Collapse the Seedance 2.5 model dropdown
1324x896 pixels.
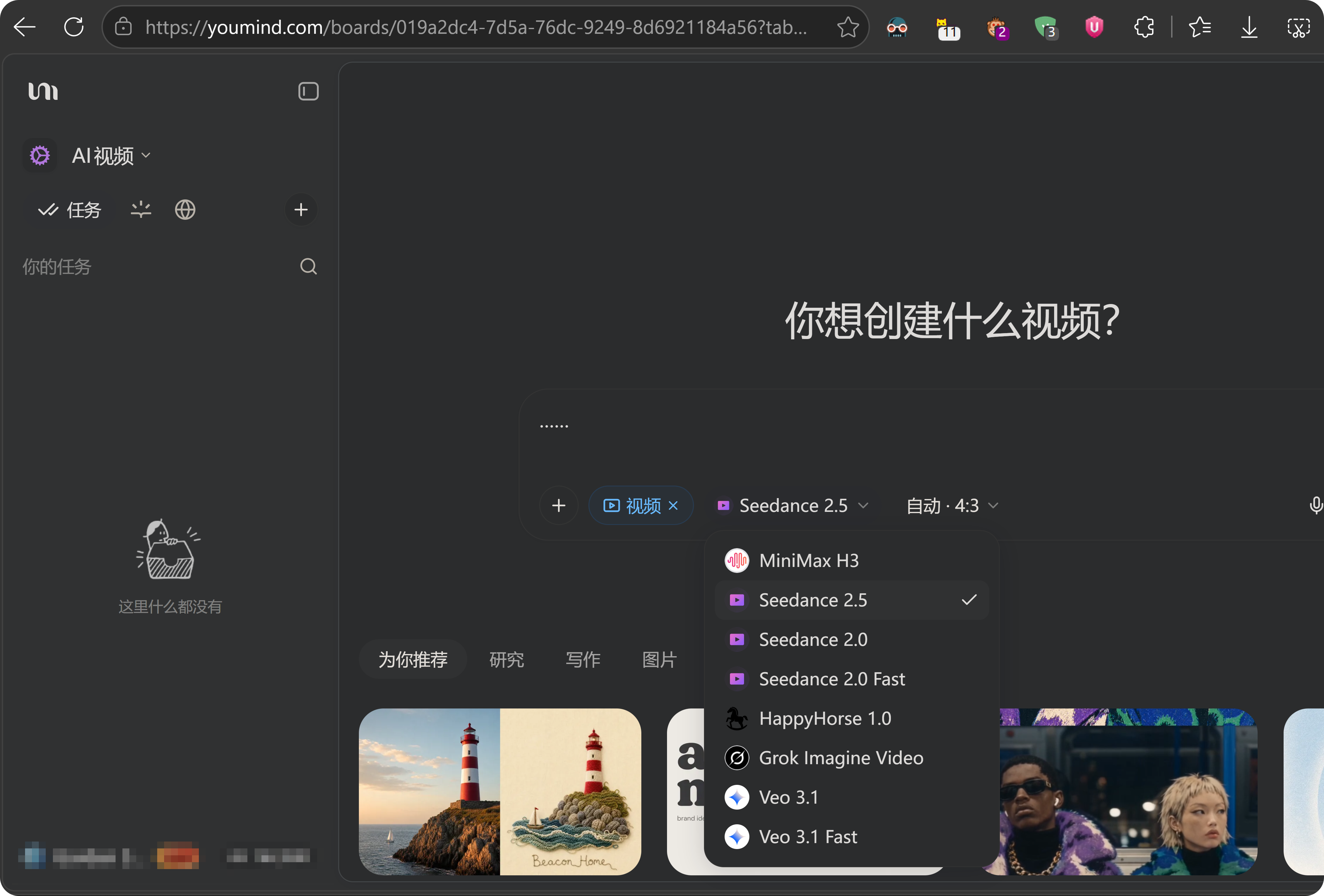coord(793,505)
